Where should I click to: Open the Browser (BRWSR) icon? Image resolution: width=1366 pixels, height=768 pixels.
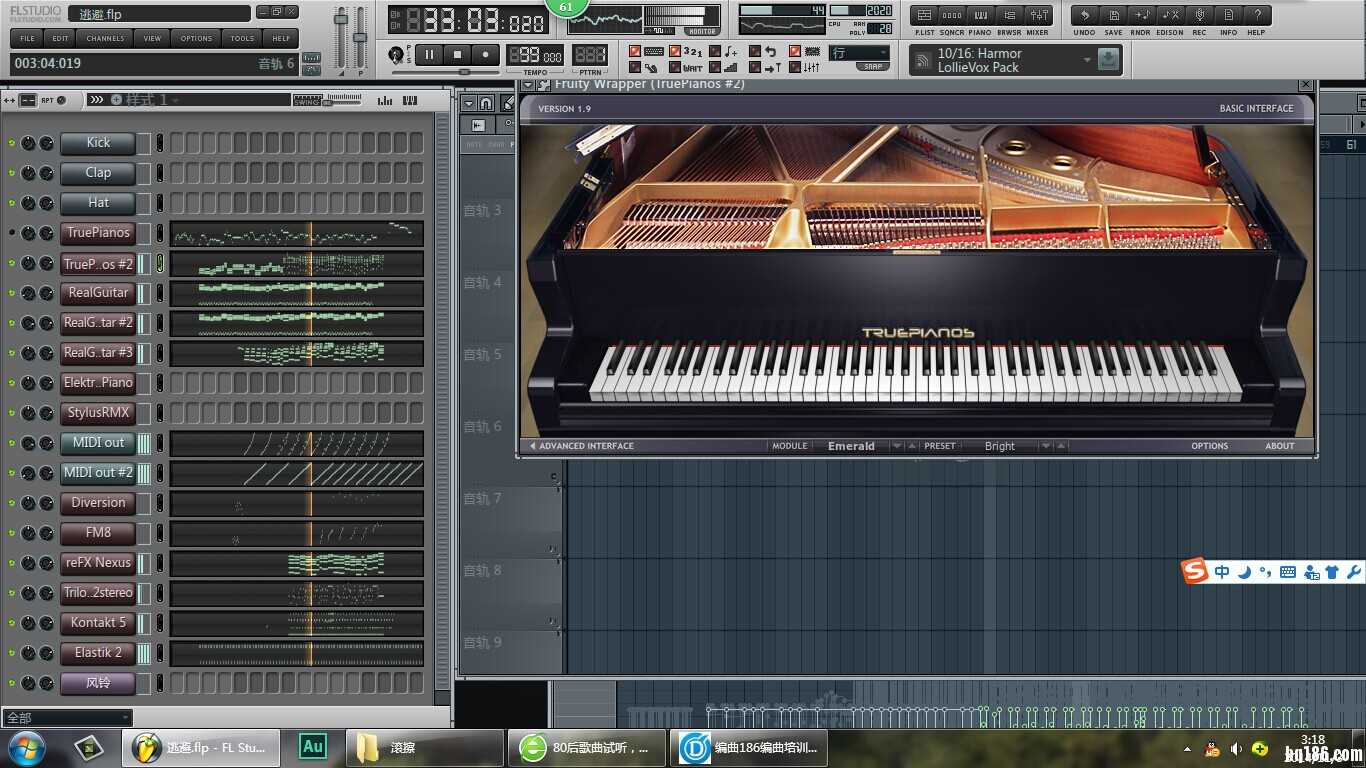pos(1010,16)
